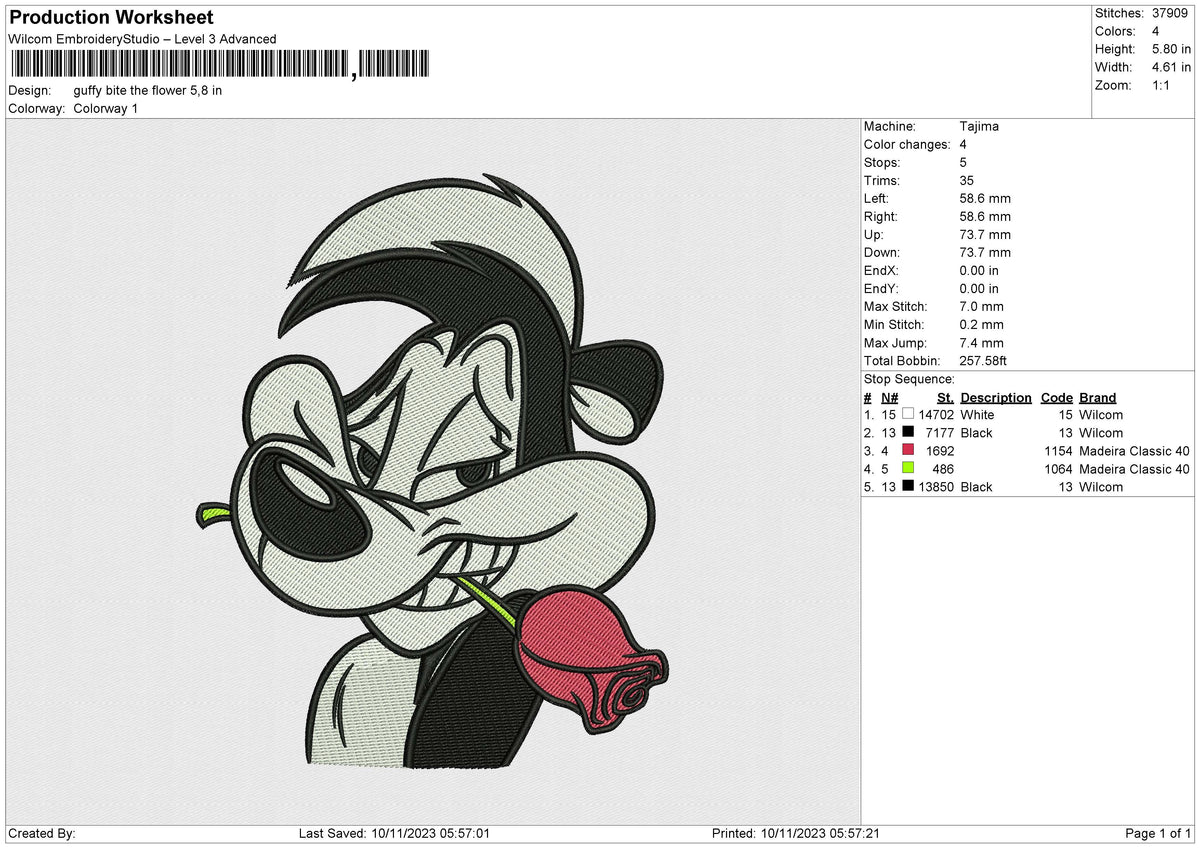Click the stitch count '14702' in stop 1
Screen dimensions: 1200x848
click(936, 414)
